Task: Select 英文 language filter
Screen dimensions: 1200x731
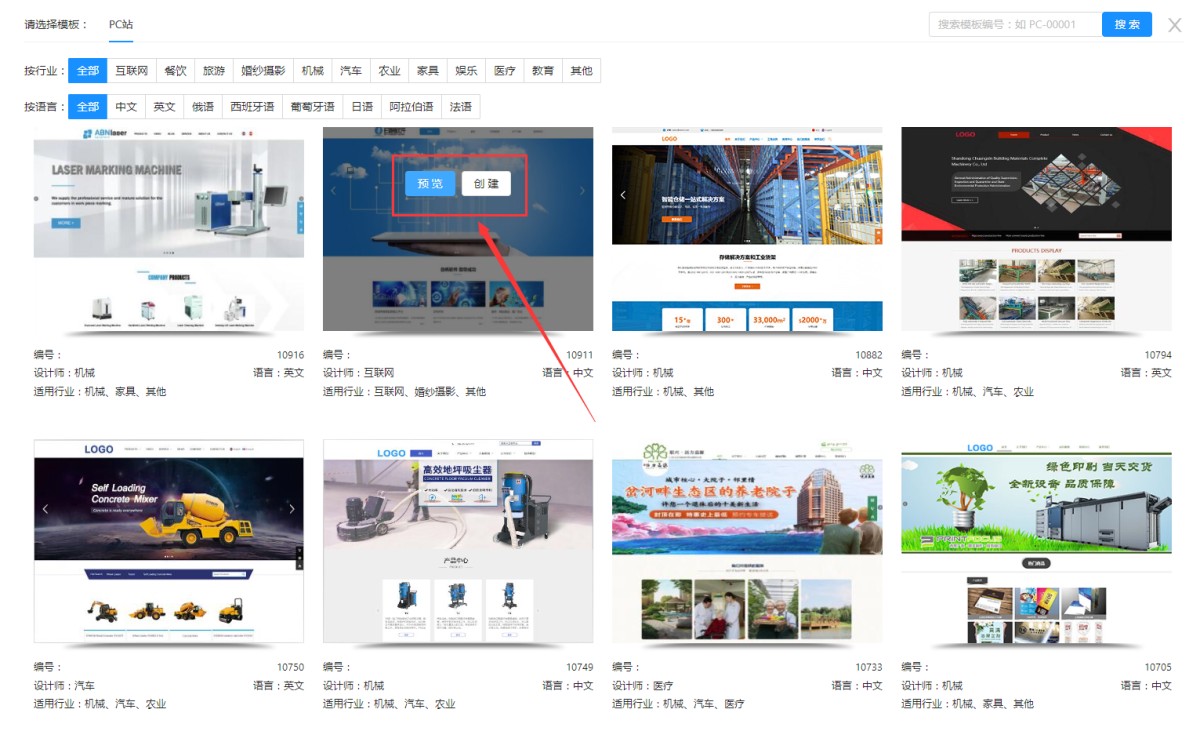Action: coord(164,106)
